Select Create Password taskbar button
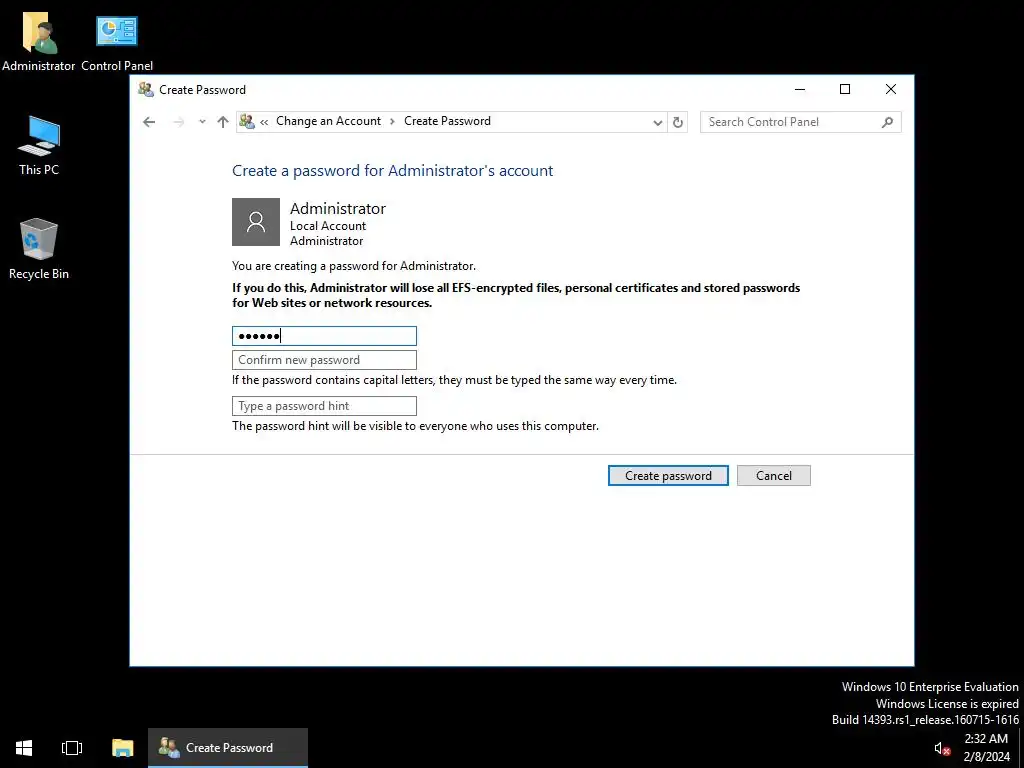 228,748
